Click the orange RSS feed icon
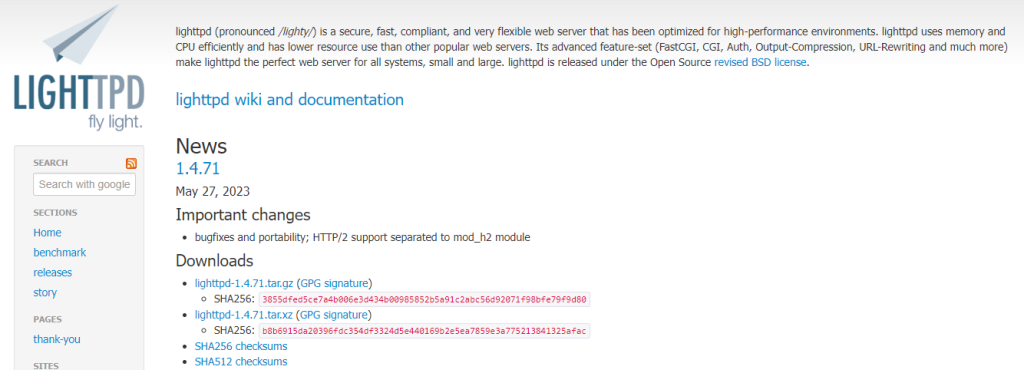 [131, 163]
